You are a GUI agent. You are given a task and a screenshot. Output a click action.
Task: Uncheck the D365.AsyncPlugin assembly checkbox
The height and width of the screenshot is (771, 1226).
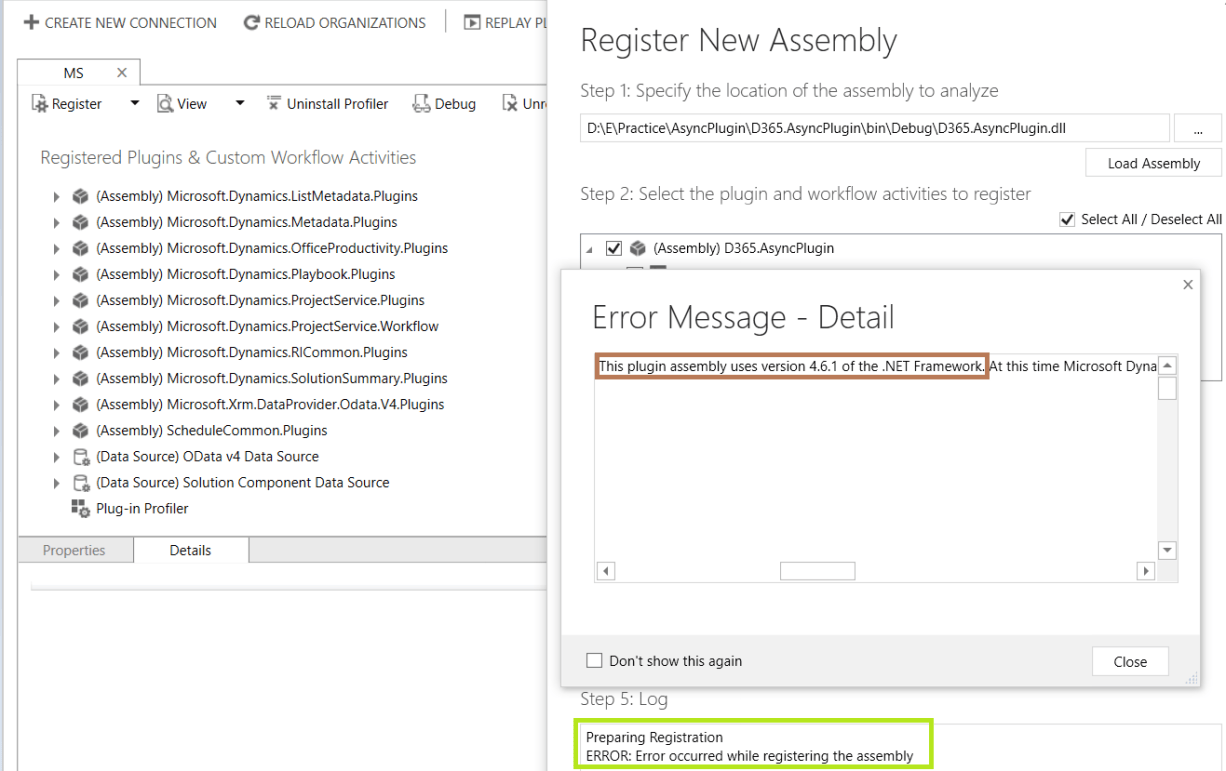pos(614,248)
